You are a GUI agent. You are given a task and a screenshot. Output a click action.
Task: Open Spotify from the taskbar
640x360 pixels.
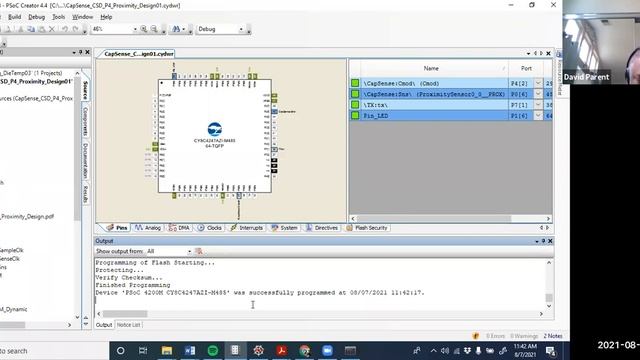(213, 351)
